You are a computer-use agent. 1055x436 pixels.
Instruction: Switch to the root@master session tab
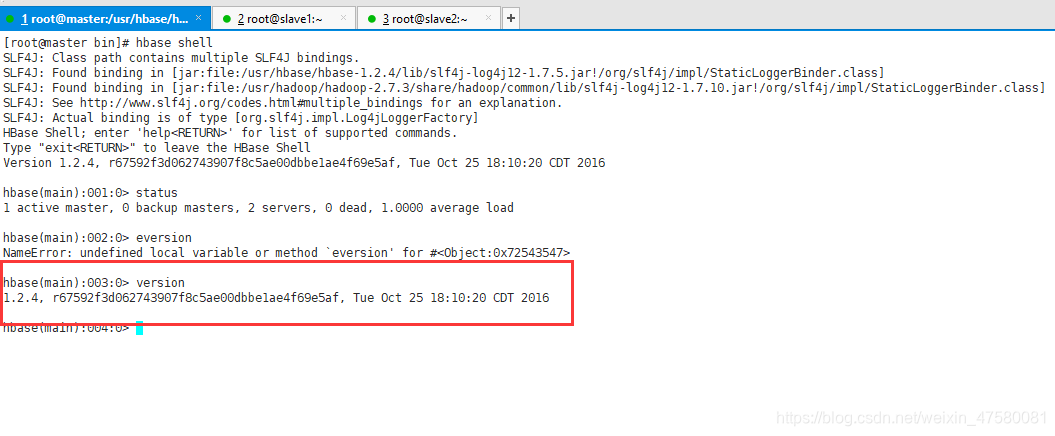pos(106,19)
